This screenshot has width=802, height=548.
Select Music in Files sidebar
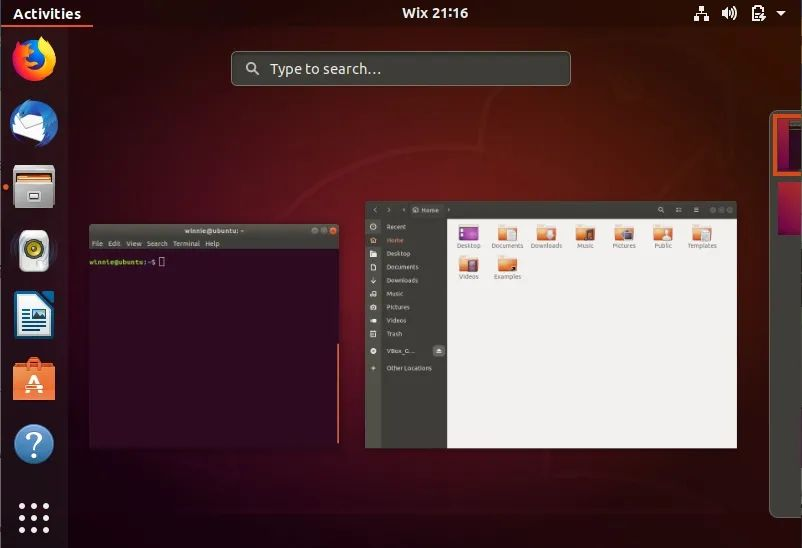point(406,294)
